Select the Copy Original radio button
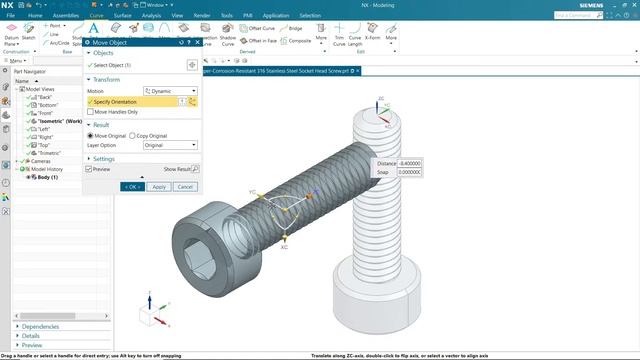The height and width of the screenshot is (360, 640). tap(132, 136)
